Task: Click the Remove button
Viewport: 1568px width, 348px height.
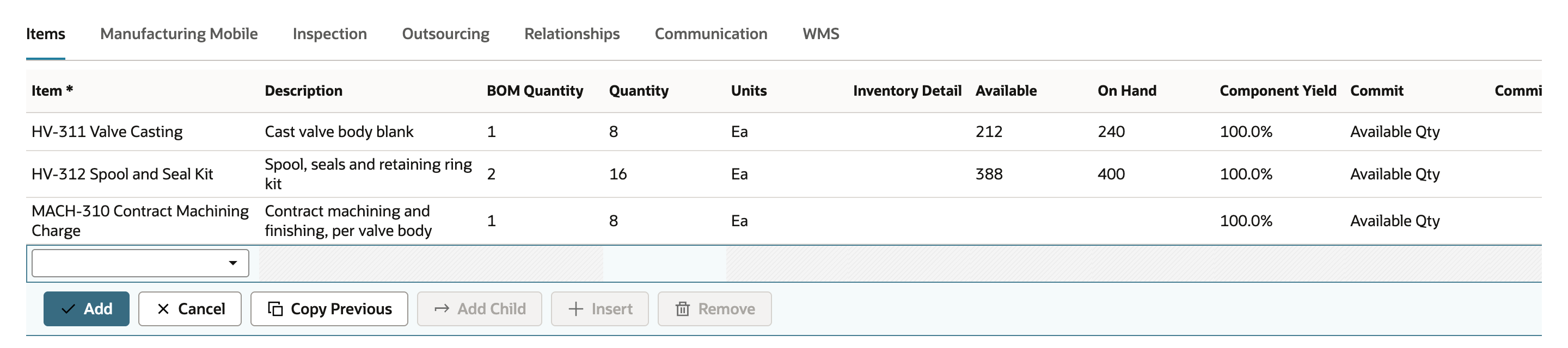Action: (715, 309)
